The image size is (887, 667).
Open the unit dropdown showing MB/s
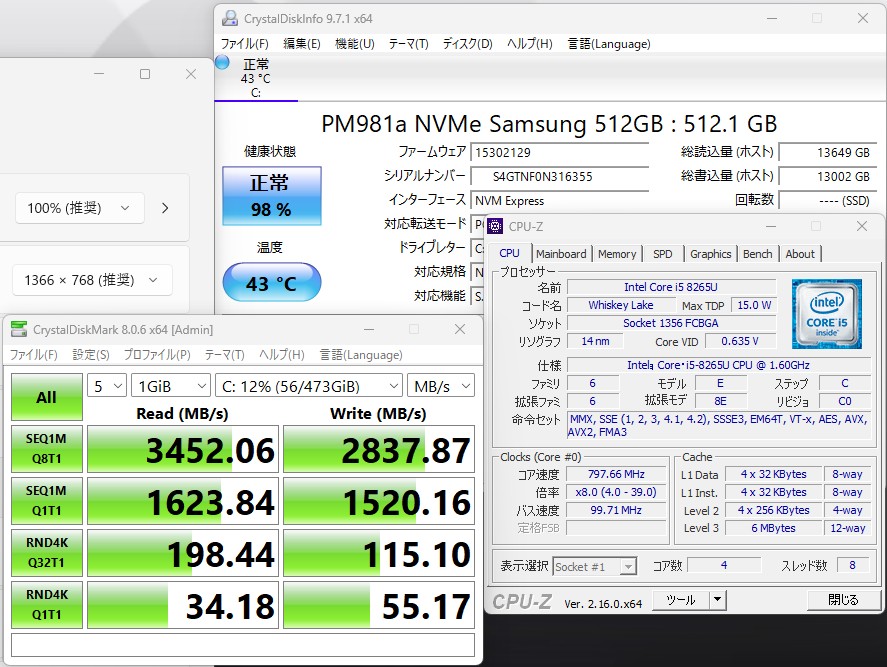tap(441, 386)
